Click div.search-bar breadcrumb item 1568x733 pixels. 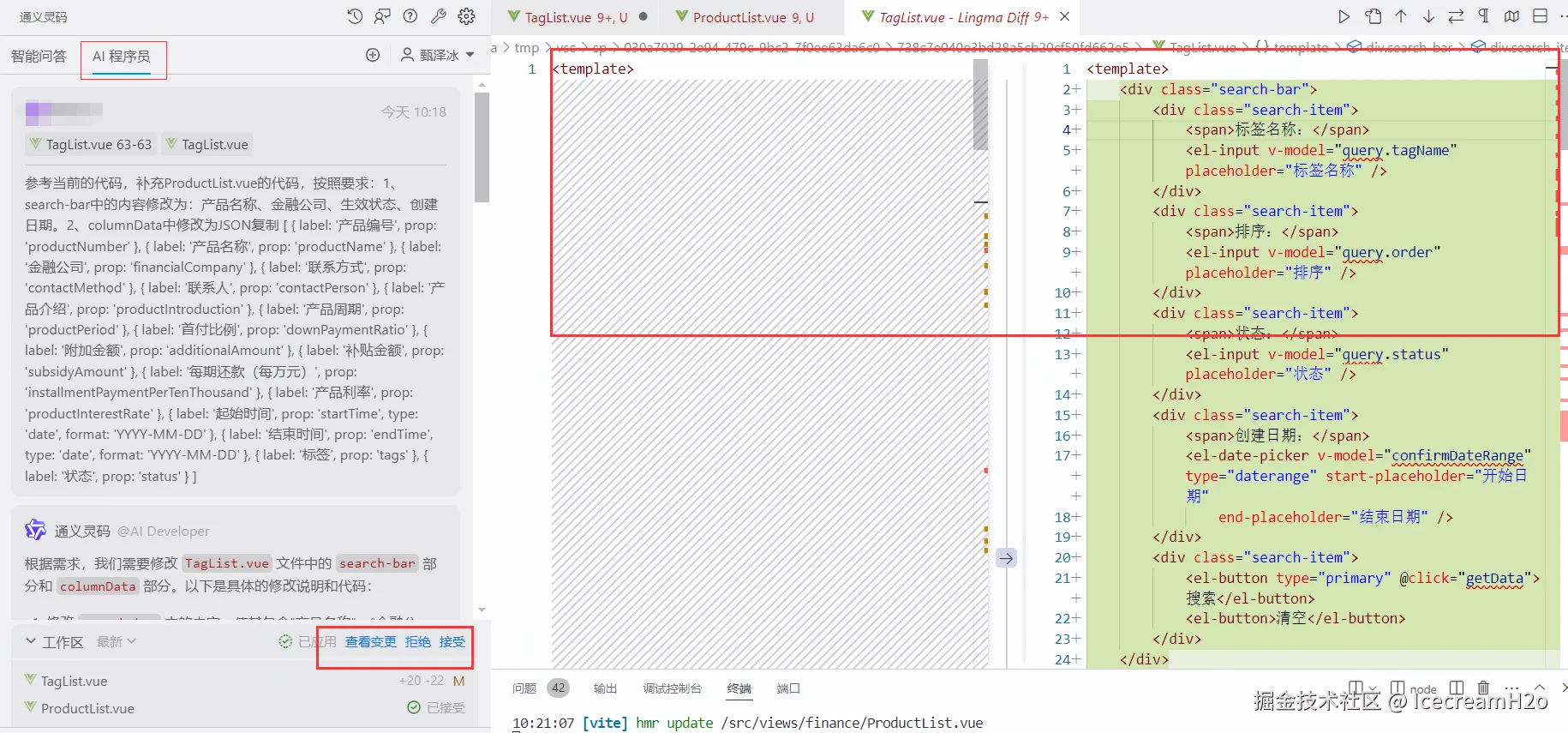(x=1400, y=48)
